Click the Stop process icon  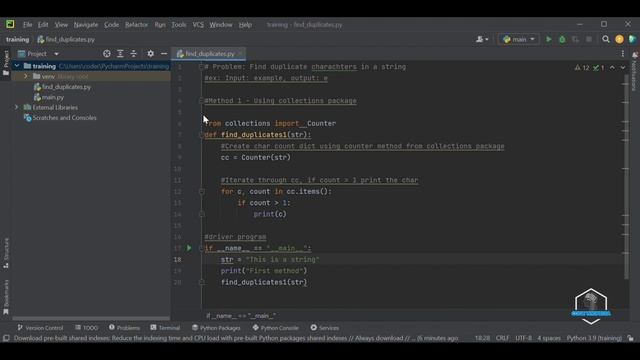589,39
